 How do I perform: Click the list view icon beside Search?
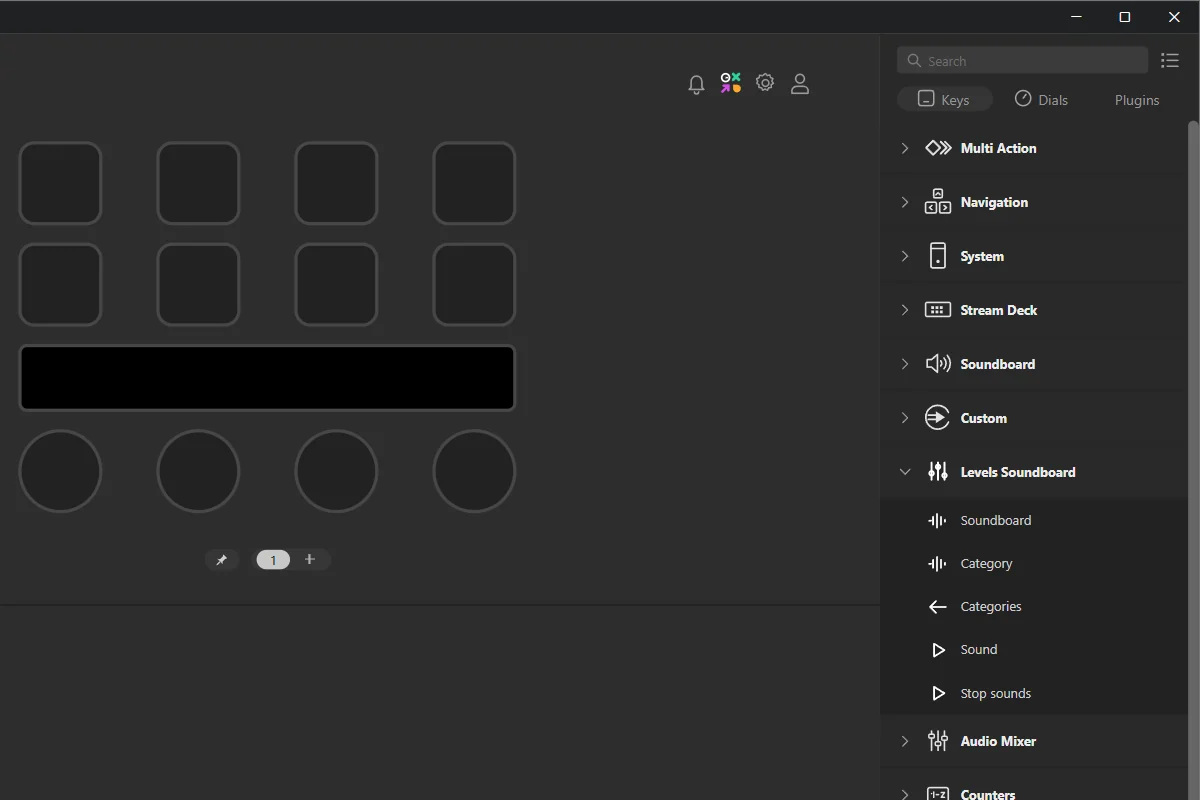[1170, 61]
